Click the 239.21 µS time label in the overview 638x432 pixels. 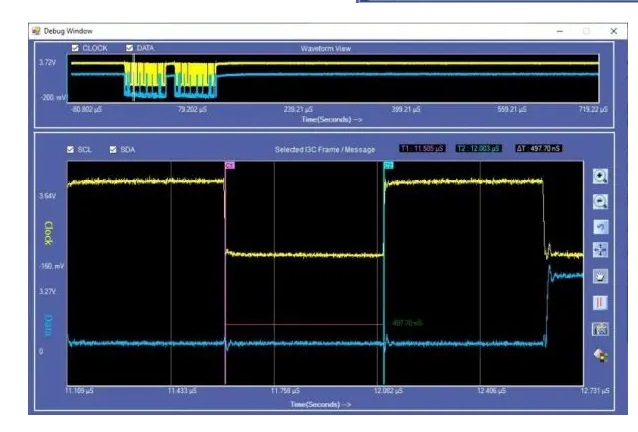pyautogui.click(x=298, y=109)
